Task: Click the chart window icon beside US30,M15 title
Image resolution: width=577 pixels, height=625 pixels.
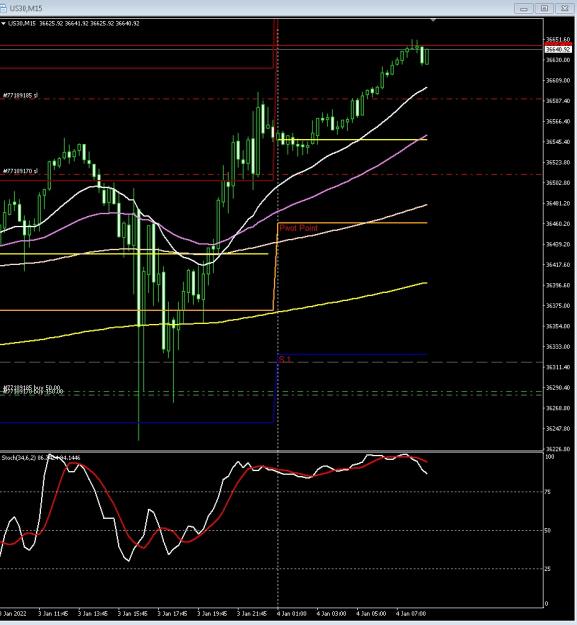Action: click(3, 8)
